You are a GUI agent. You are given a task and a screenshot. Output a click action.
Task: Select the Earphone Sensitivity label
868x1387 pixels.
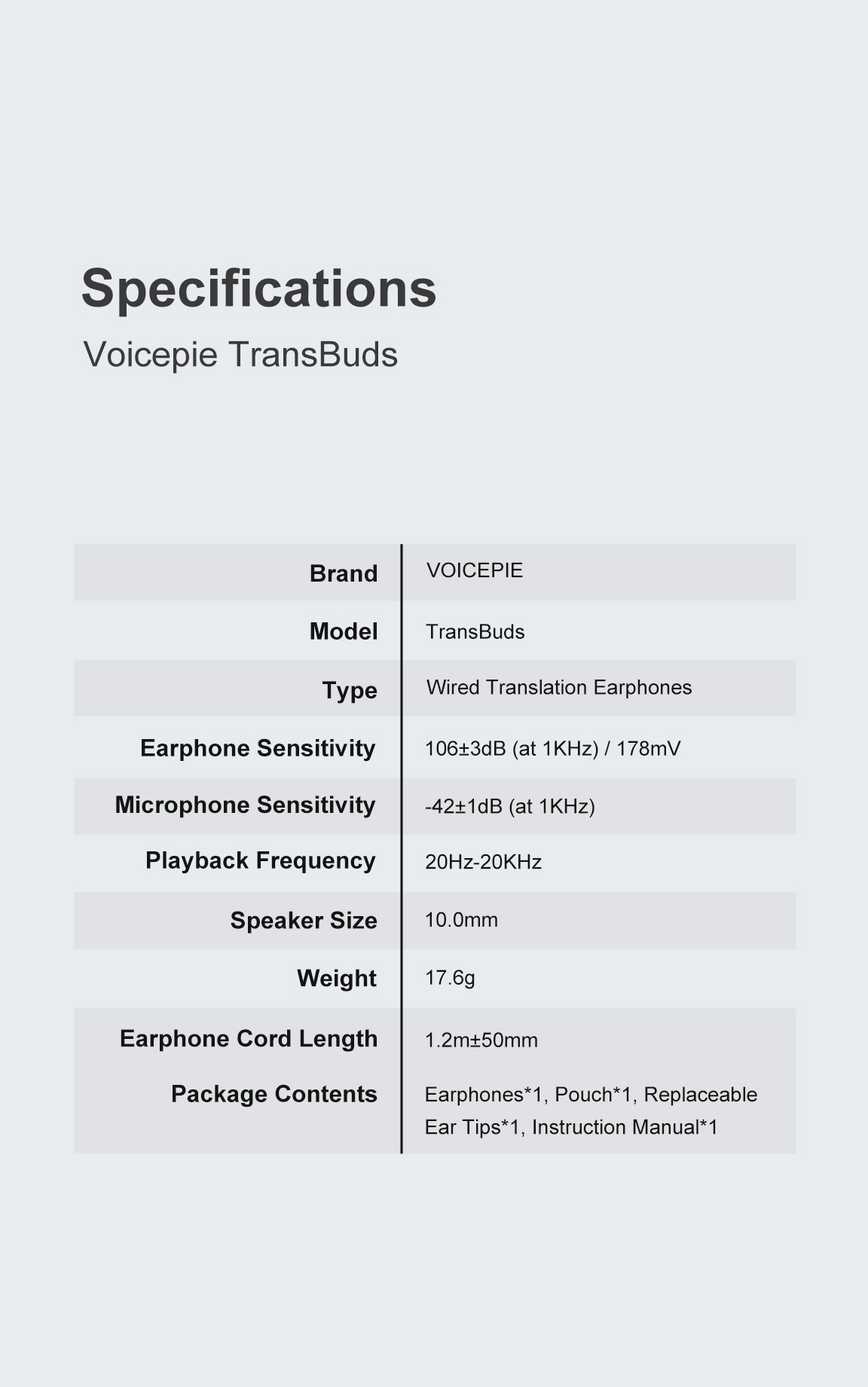point(258,749)
